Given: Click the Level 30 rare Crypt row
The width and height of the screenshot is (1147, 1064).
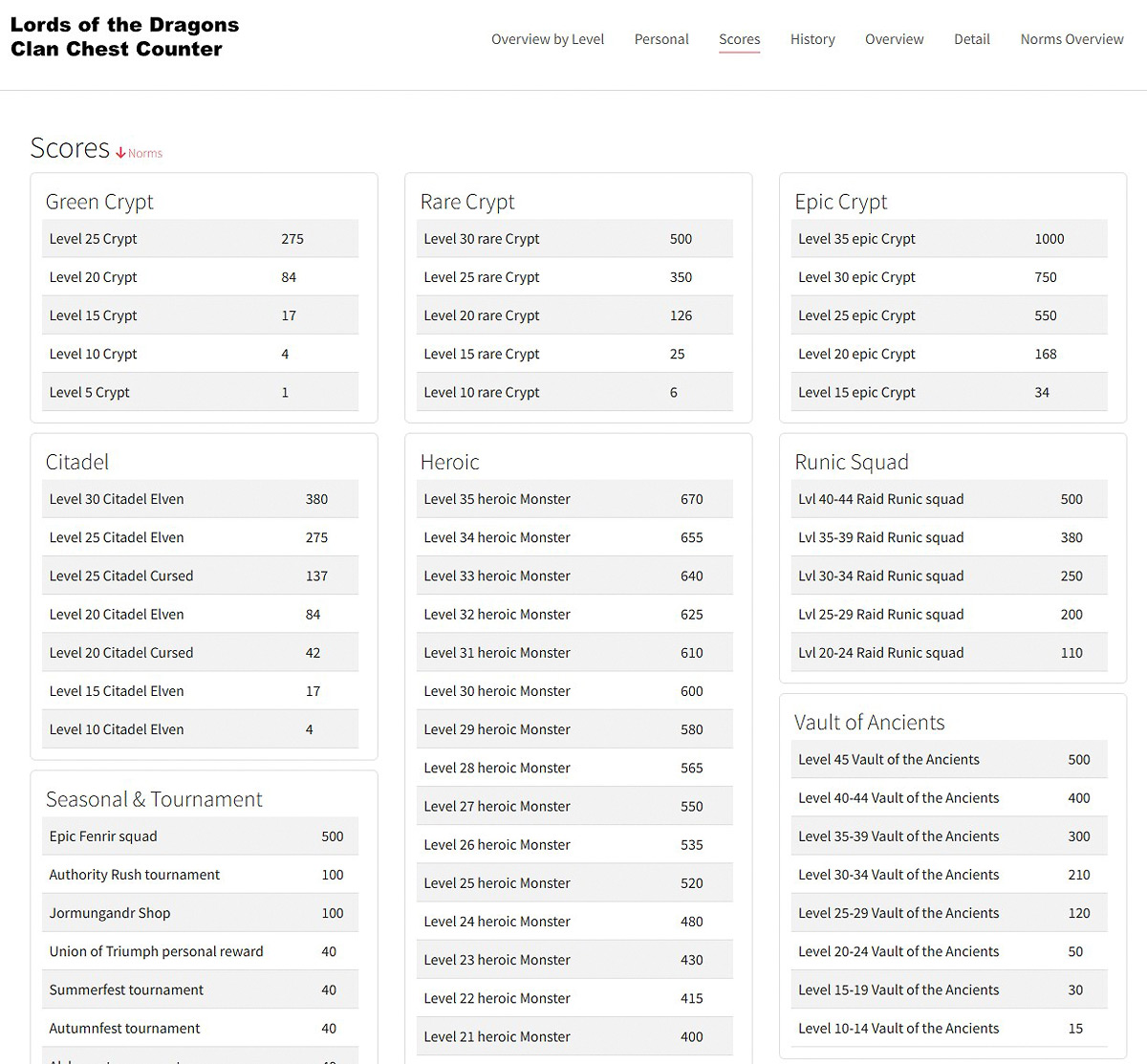Looking at the screenshot, I should pos(574,239).
